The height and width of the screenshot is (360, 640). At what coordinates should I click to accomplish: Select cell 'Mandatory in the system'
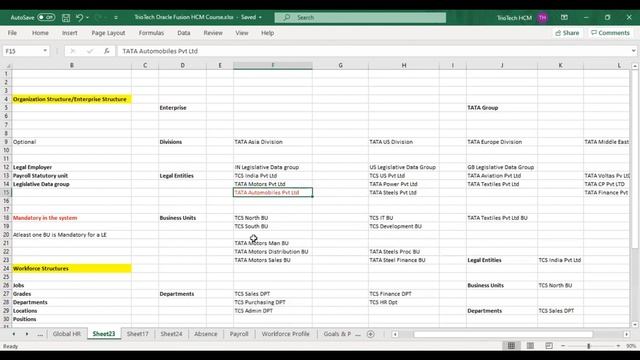tap(72, 218)
